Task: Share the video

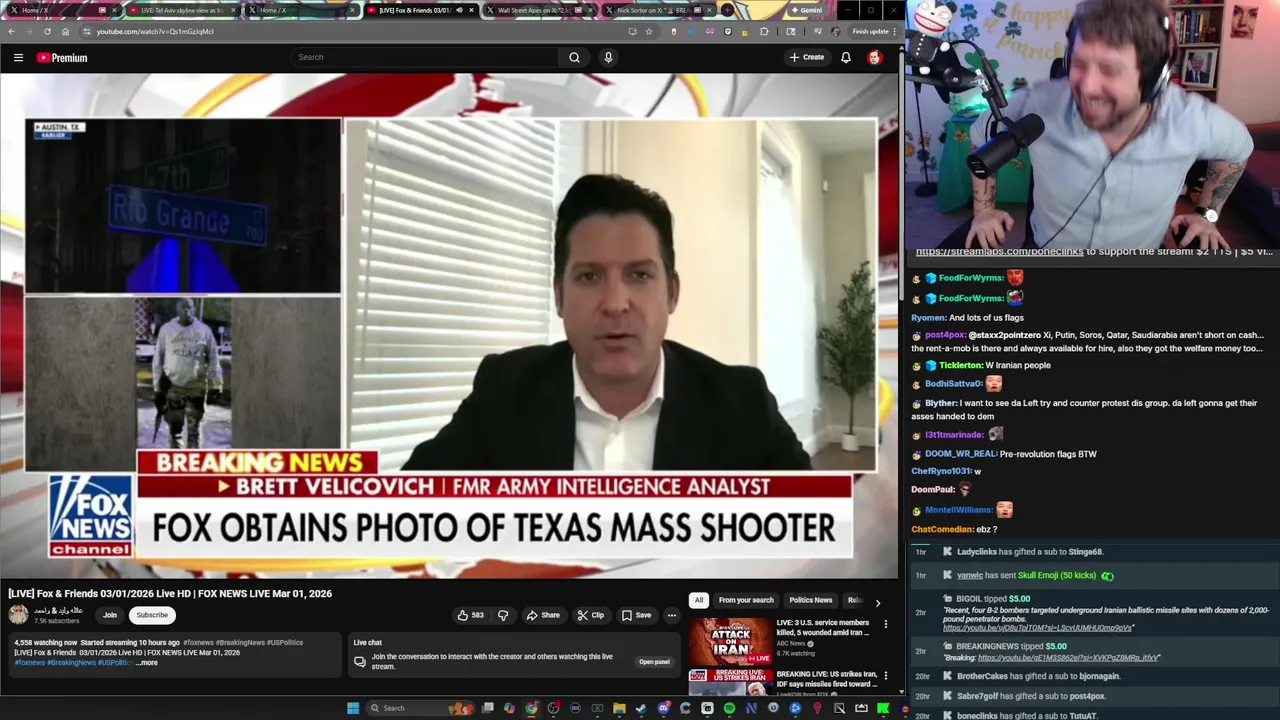Action: pos(543,615)
